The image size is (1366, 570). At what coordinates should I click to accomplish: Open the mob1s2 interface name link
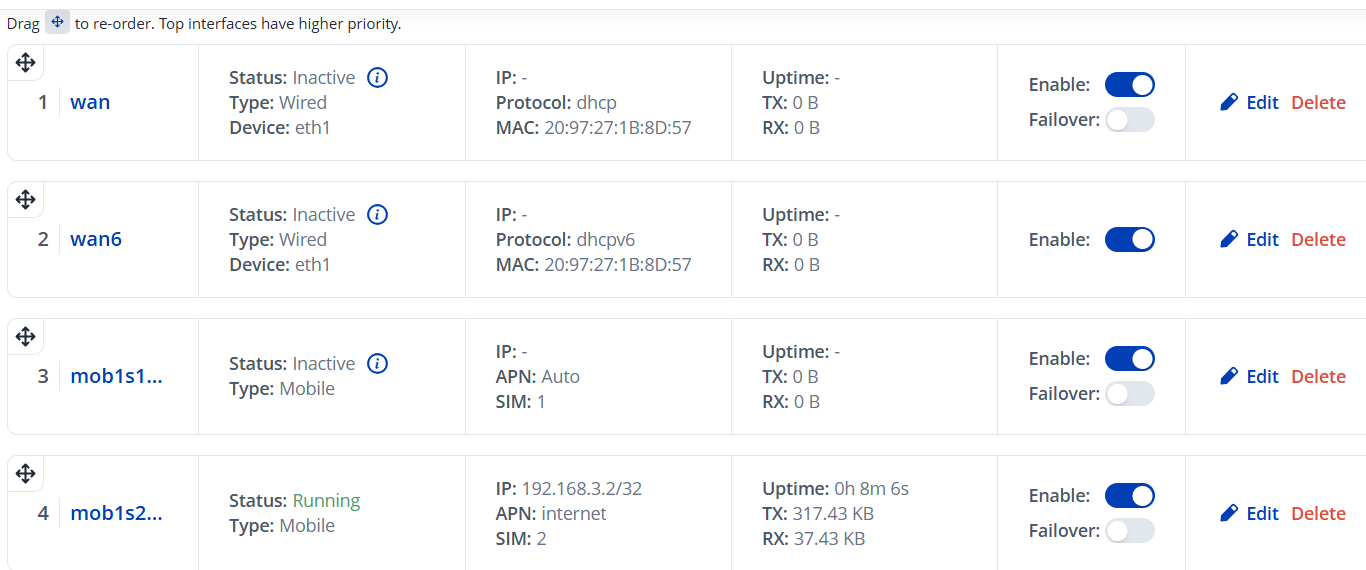(x=116, y=513)
